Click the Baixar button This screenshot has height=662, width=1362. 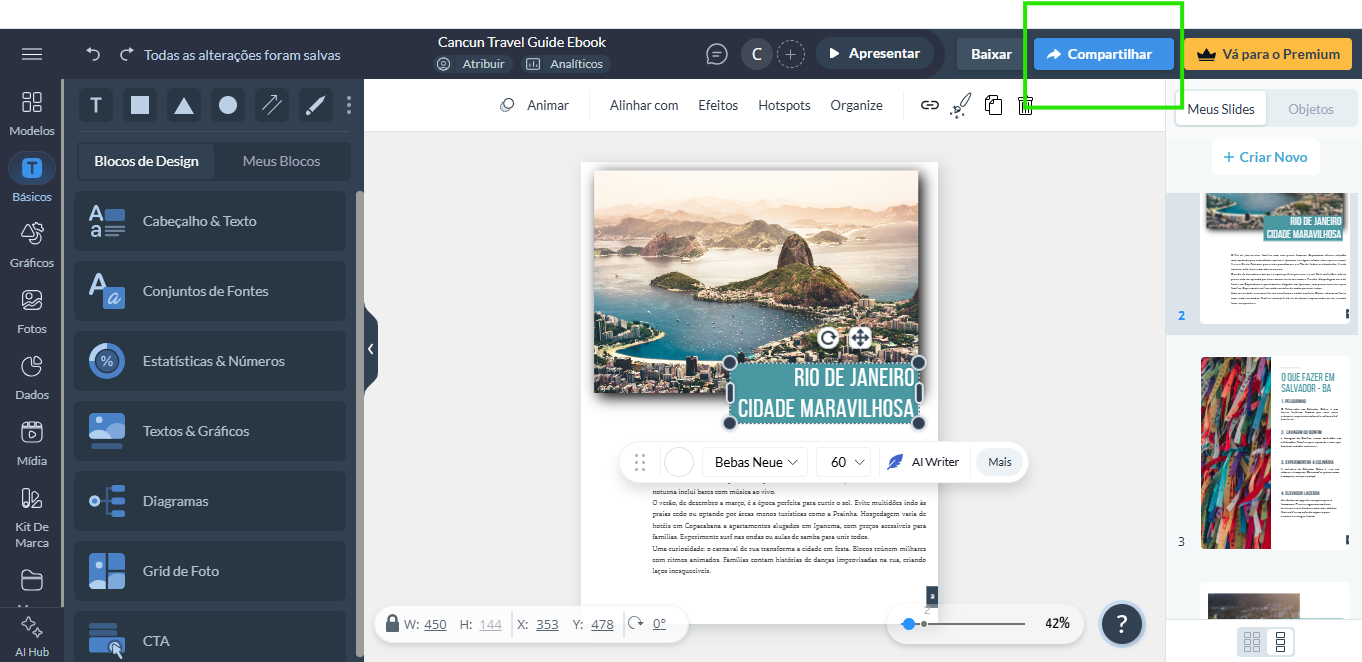[x=991, y=54]
